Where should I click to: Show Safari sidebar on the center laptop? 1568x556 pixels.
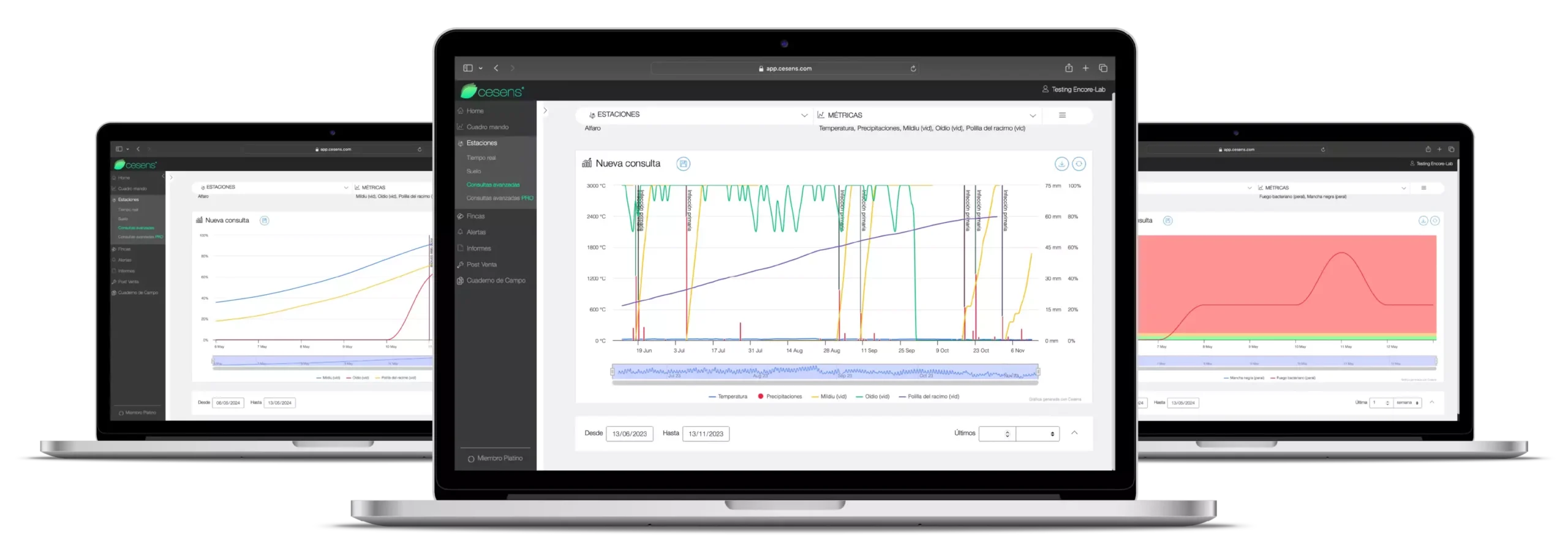click(x=468, y=68)
